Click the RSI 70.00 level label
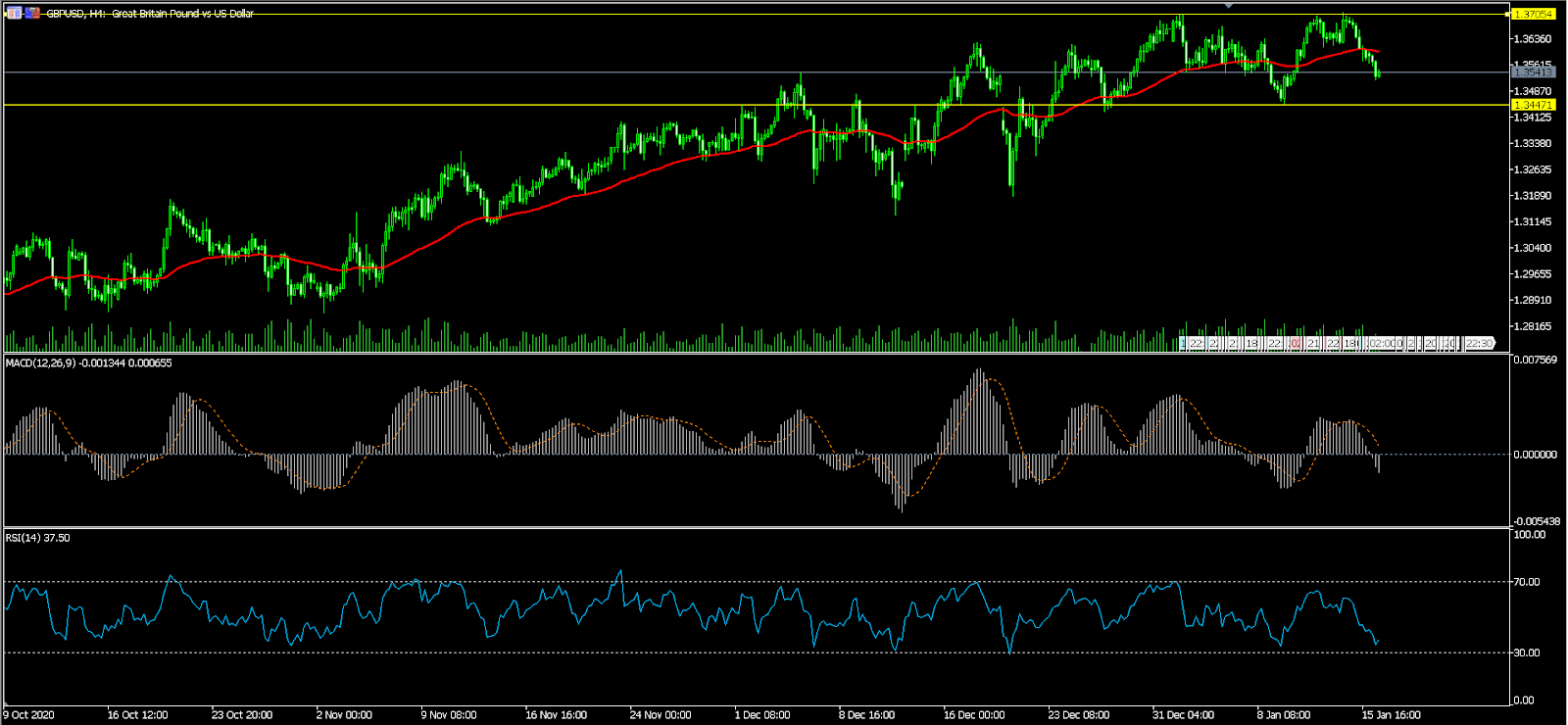This screenshot has height=725, width=1568. coord(1527,582)
